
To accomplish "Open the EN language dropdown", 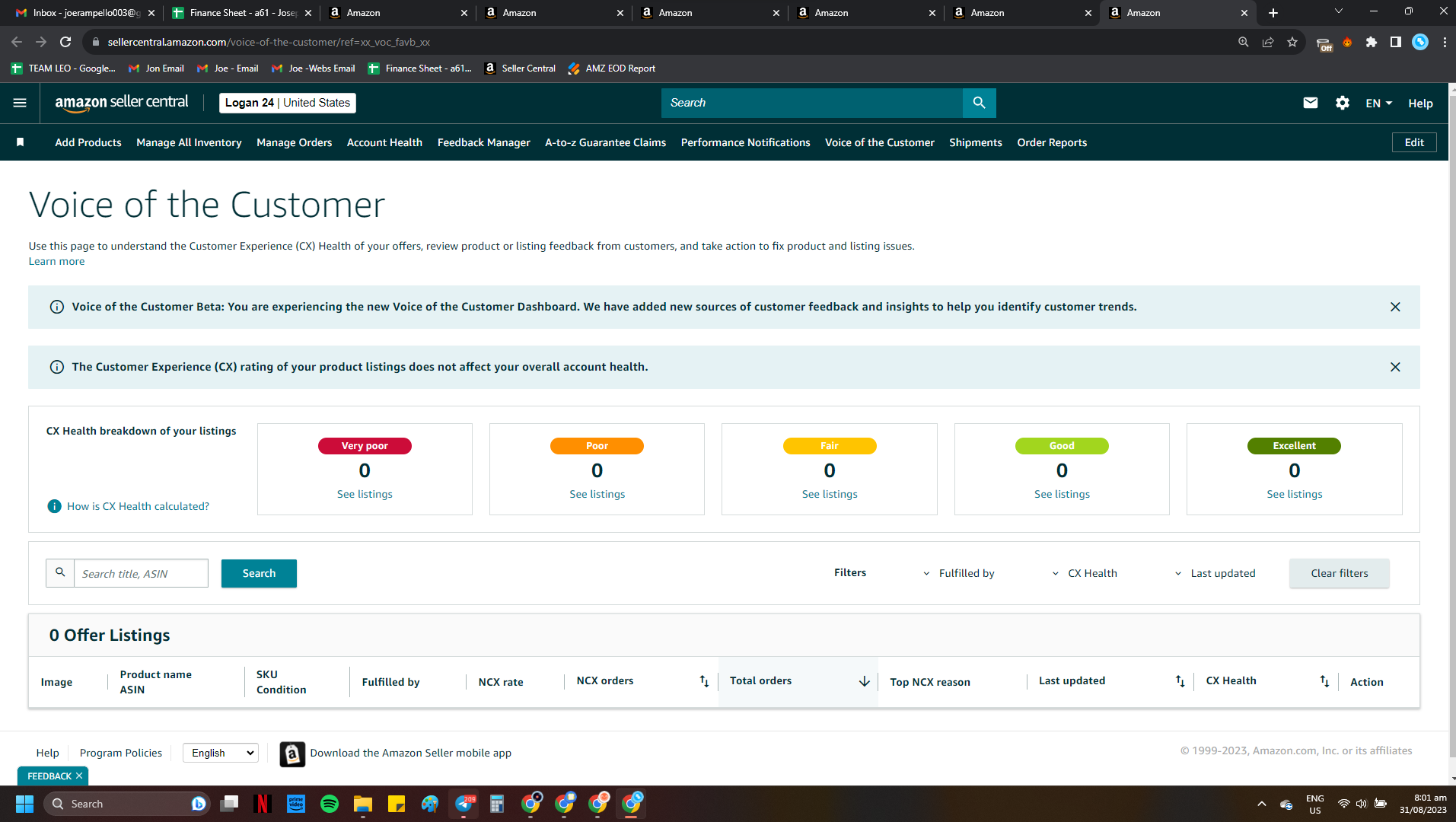I will (1378, 103).
